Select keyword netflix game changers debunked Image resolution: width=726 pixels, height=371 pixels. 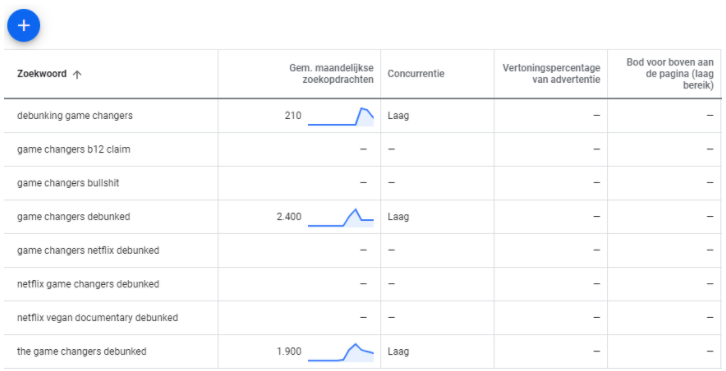tap(88, 284)
